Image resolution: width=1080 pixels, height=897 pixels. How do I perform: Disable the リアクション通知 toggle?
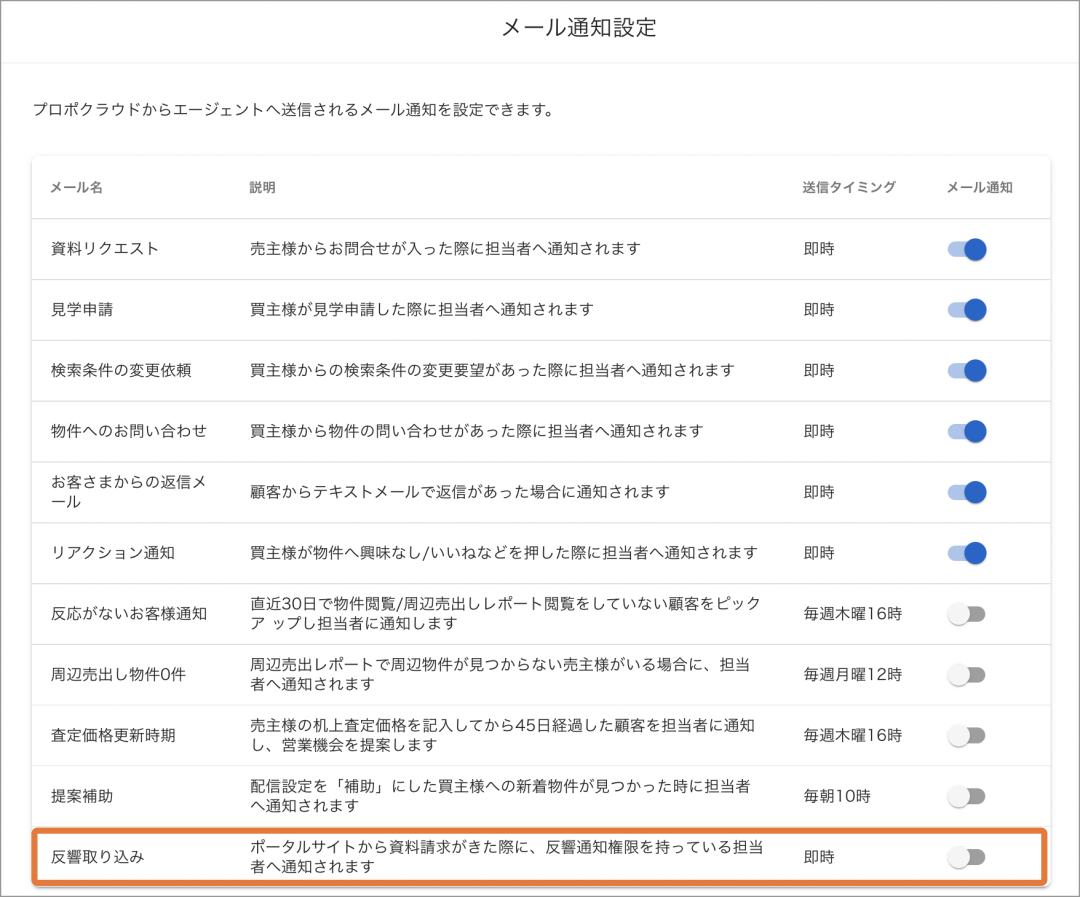tap(967, 553)
